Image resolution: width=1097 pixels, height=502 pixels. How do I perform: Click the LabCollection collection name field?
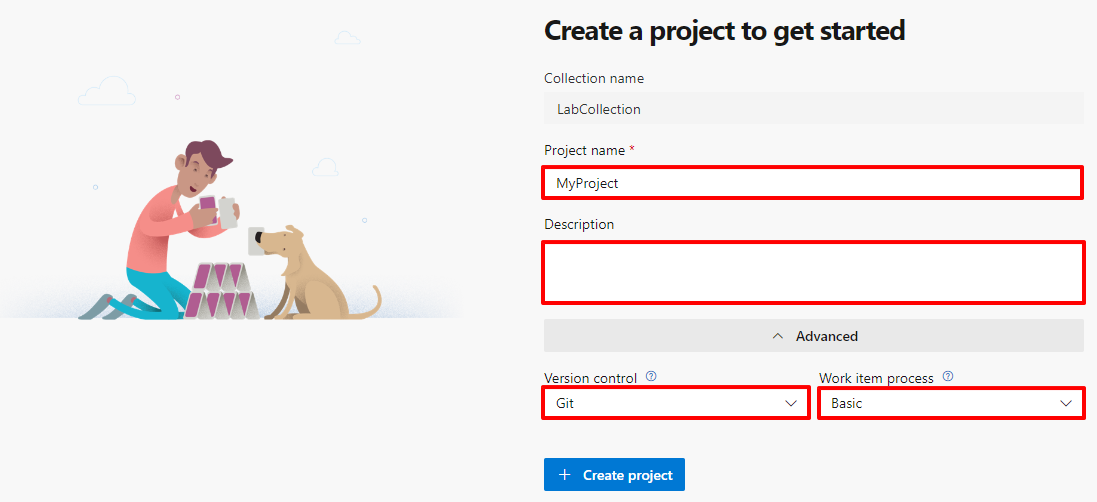(x=812, y=109)
